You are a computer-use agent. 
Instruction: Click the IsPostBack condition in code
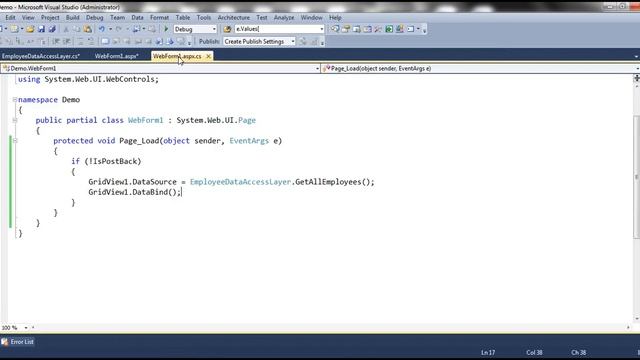(x=115, y=161)
